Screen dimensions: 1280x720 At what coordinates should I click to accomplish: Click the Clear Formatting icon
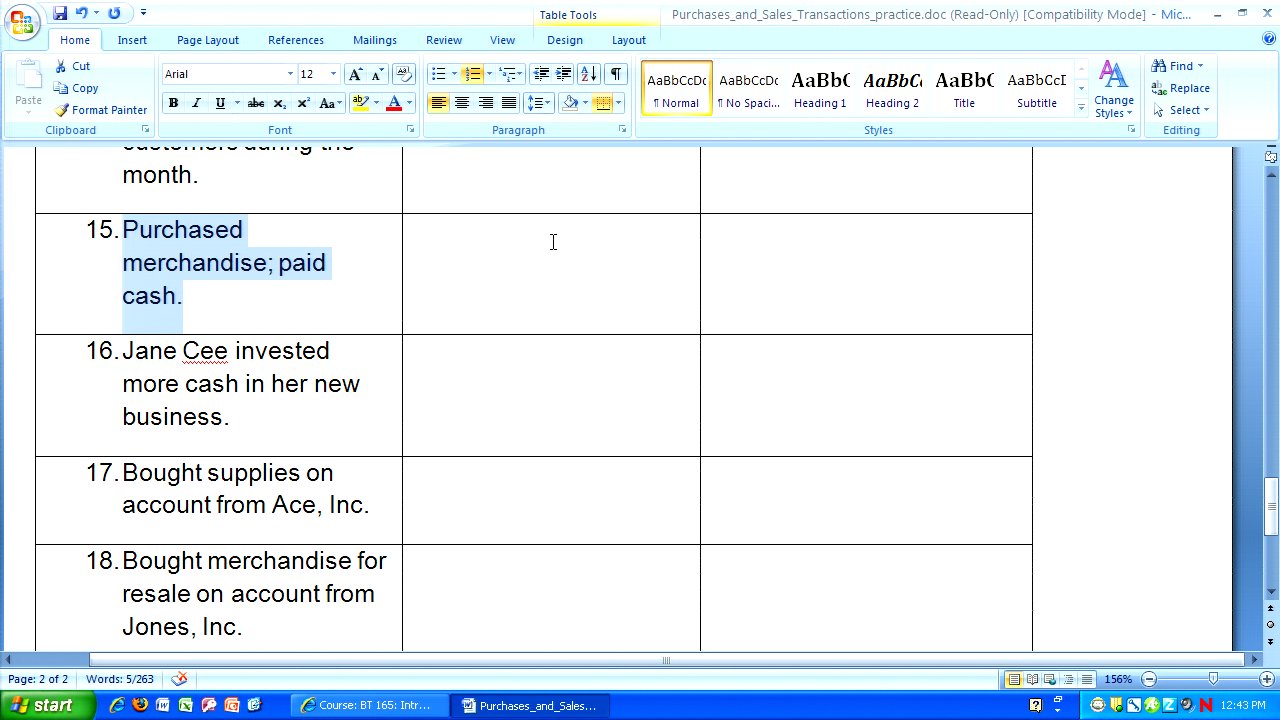(403, 74)
